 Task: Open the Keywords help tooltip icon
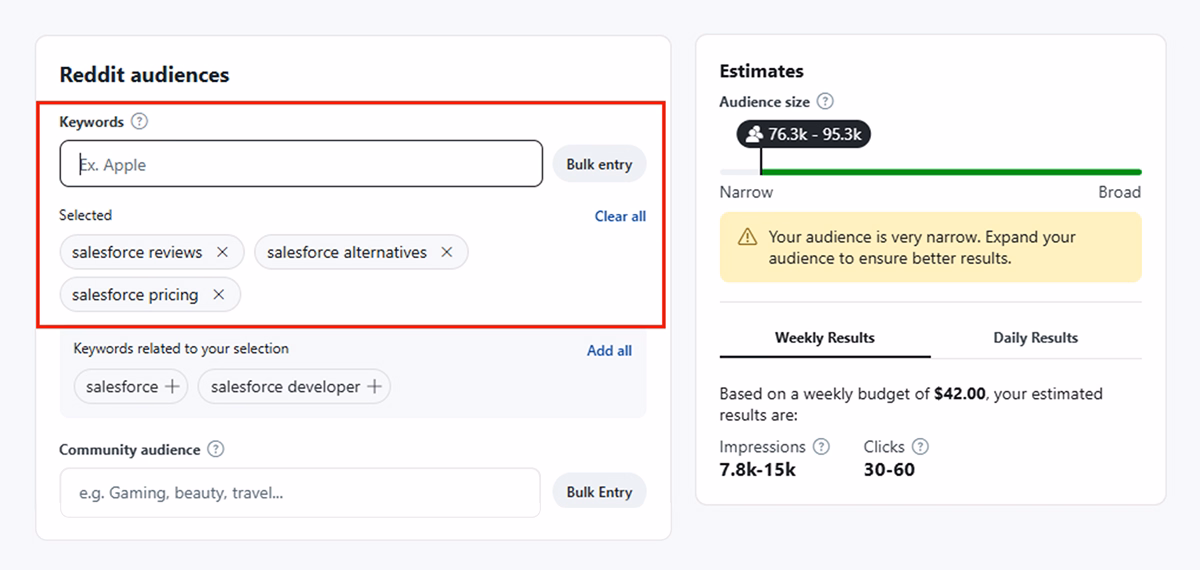point(140,122)
